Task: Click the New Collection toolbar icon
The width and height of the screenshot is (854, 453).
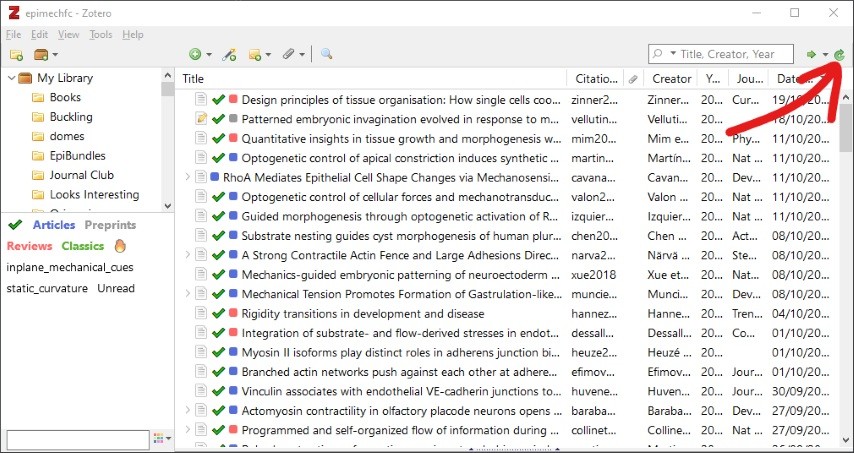Action: 16,54
